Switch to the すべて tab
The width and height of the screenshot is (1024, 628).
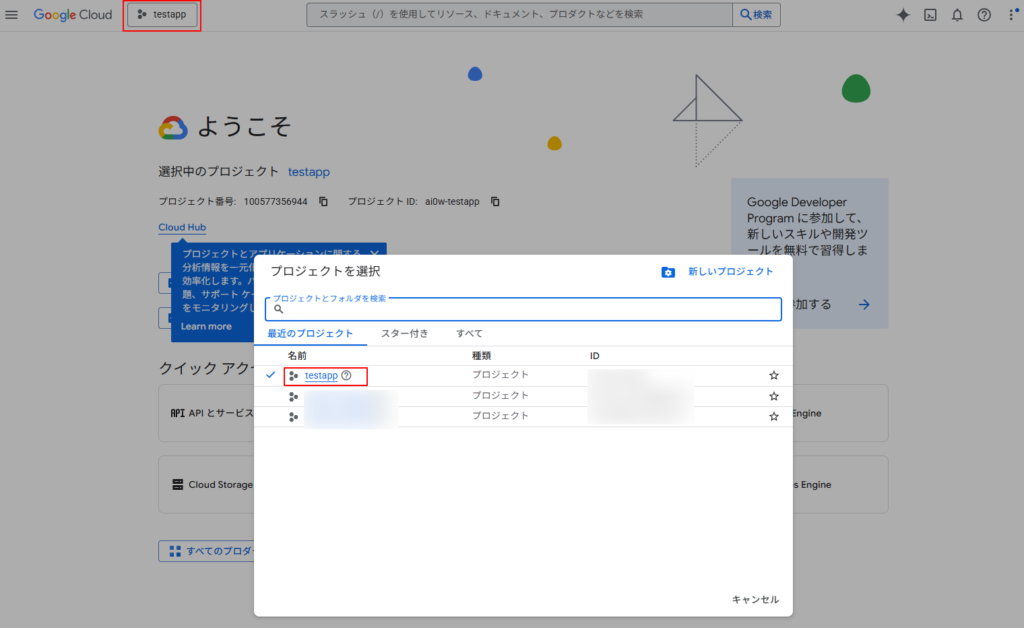[469, 333]
